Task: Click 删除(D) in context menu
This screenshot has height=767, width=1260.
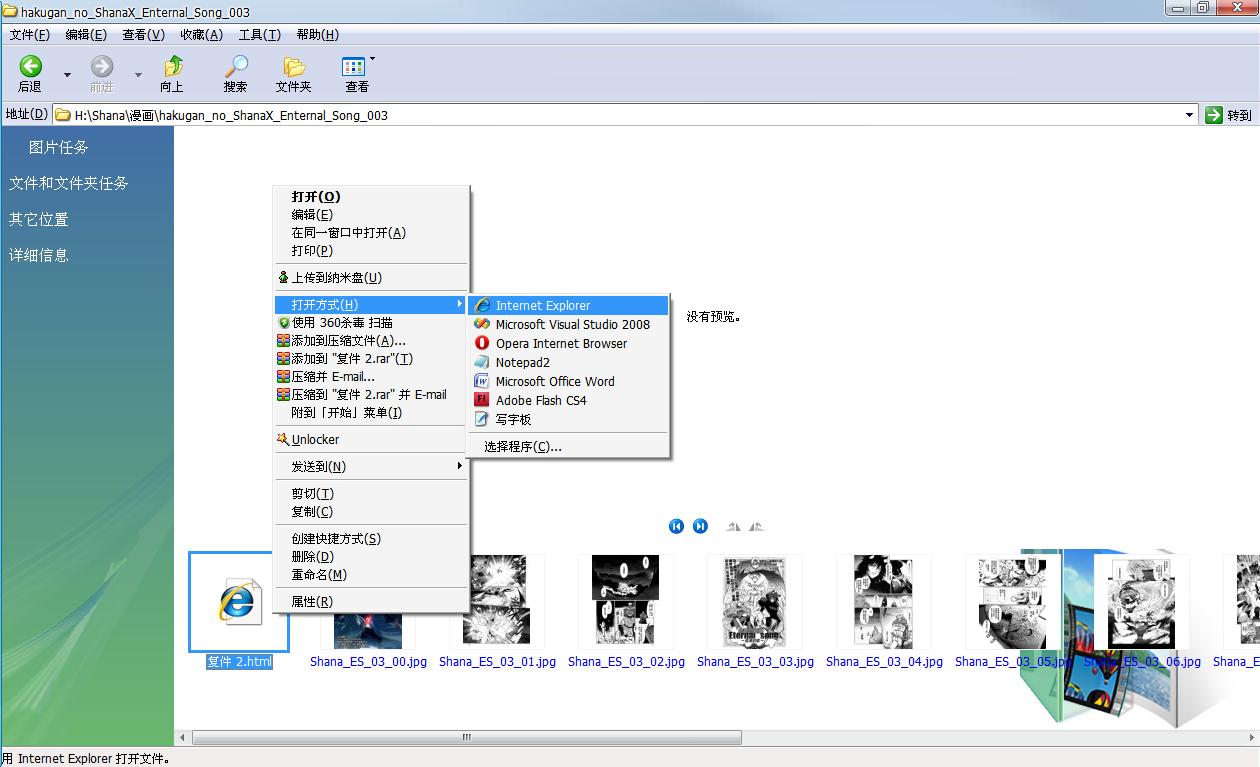Action: [x=371, y=557]
